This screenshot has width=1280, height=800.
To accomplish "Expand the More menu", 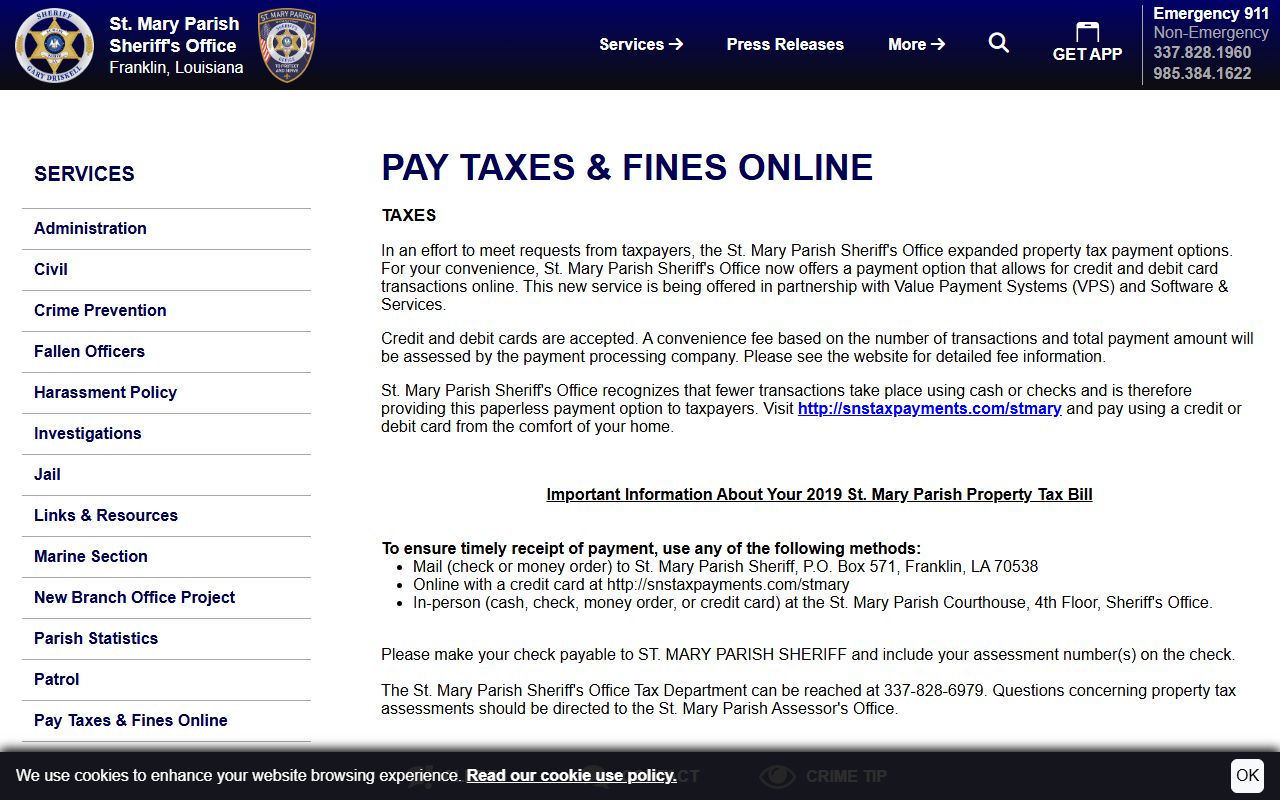I will pyautogui.click(x=916, y=44).
